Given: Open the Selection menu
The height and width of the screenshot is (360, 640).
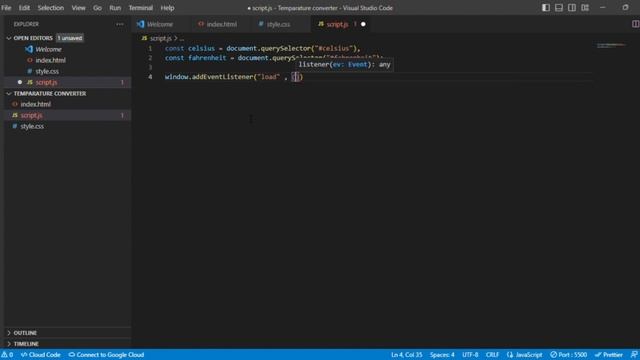Looking at the screenshot, I should coord(51,8).
